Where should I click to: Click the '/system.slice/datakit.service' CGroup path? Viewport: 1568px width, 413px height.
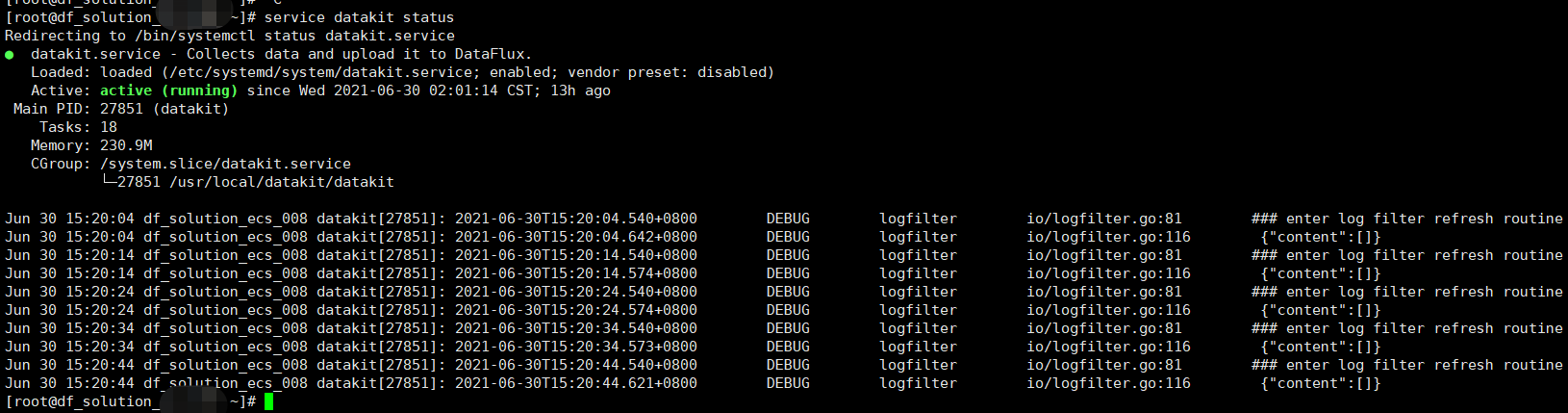[x=225, y=164]
